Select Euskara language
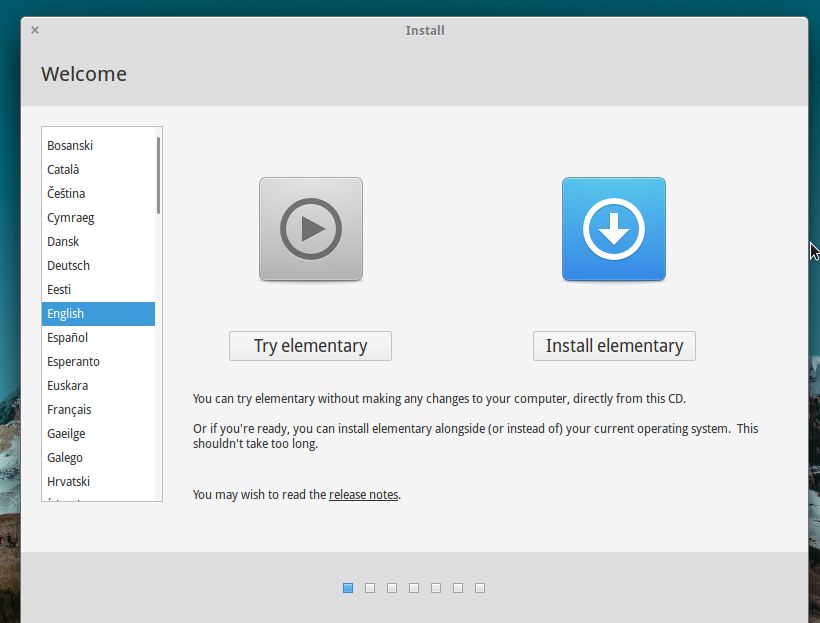The height and width of the screenshot is (623, 820). [98, 386]
